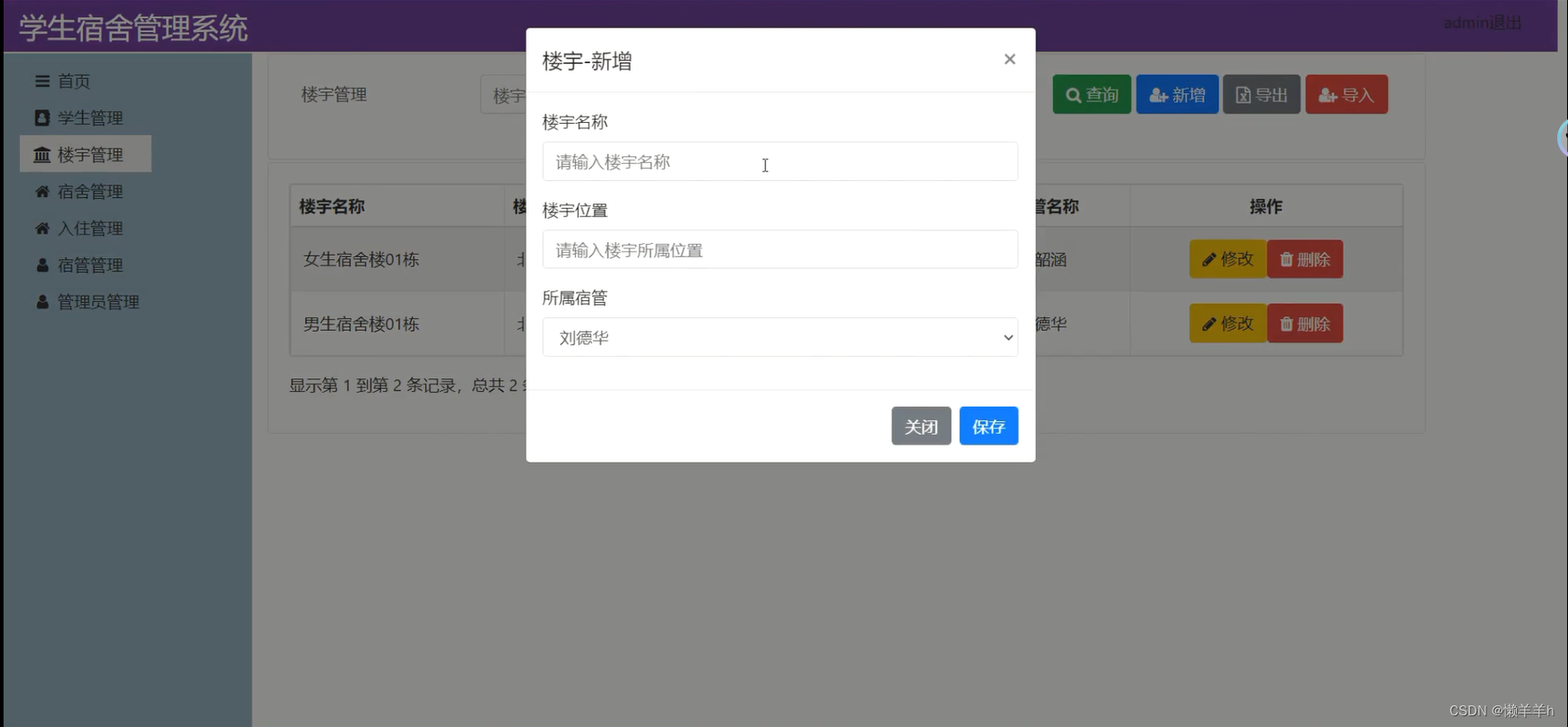Click the 宿管管理 person icon
Image resolution: width=1568 pixels, height=727 pixels.
pyautogui.click(x=42, y=264)
